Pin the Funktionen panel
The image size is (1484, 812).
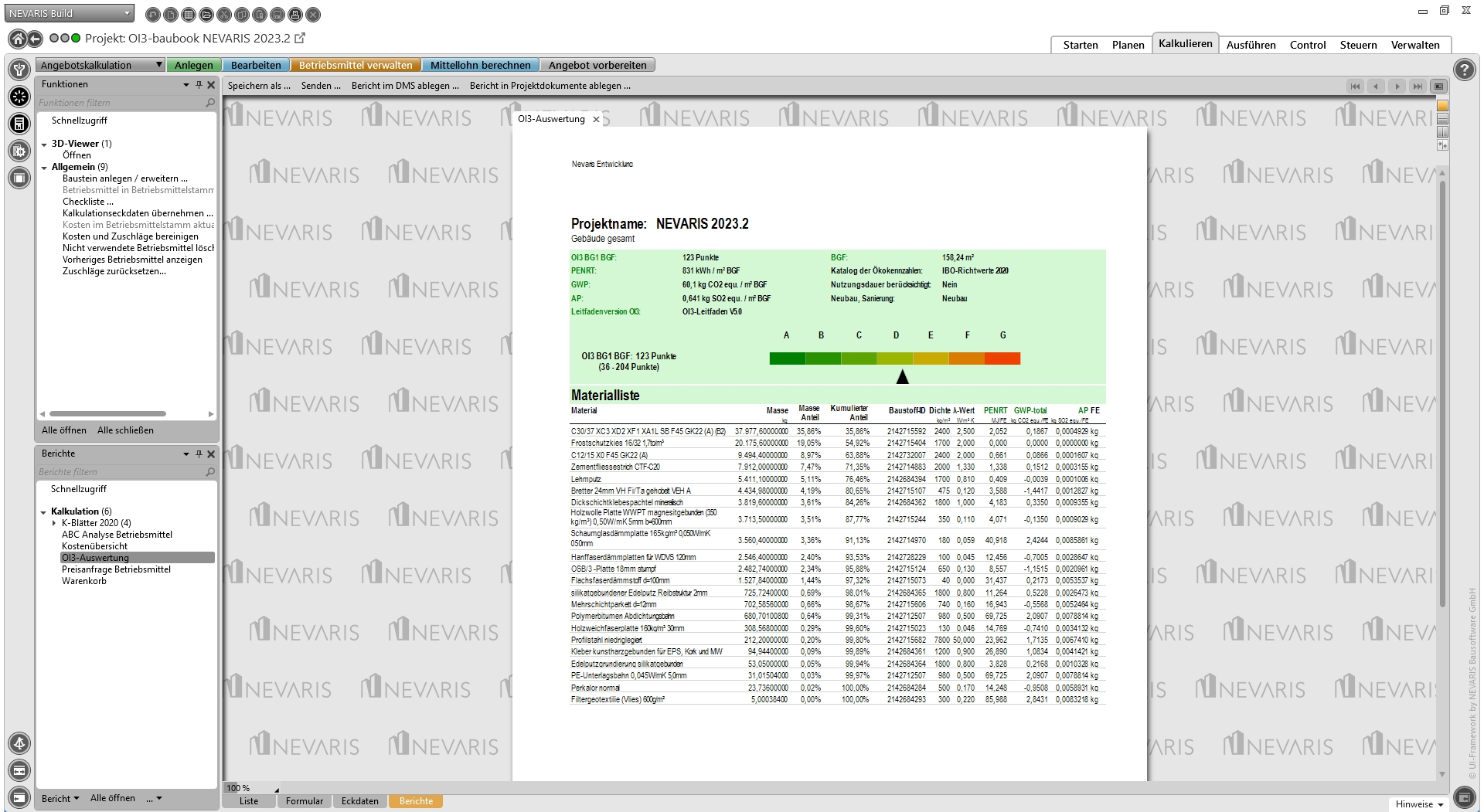[199, 85]
